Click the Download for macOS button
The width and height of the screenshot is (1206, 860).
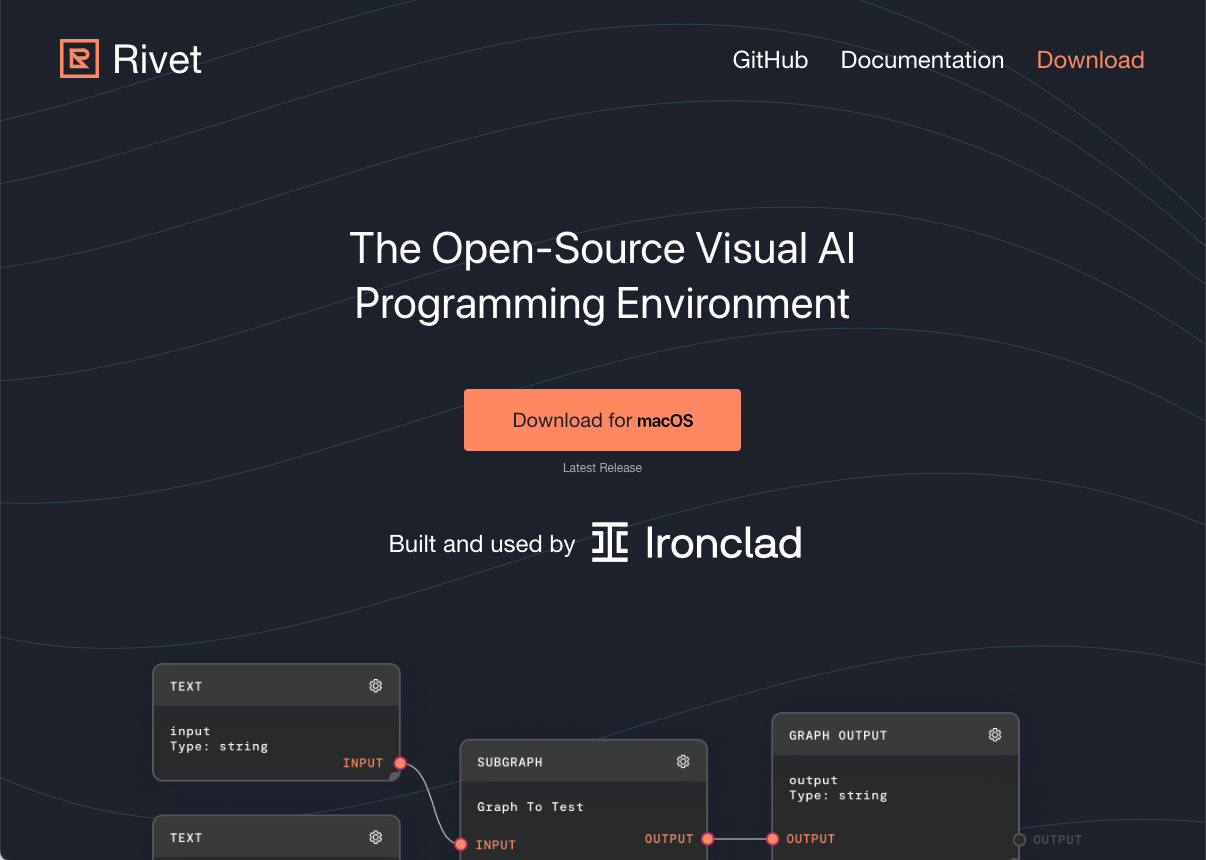[x=602, y=420]
